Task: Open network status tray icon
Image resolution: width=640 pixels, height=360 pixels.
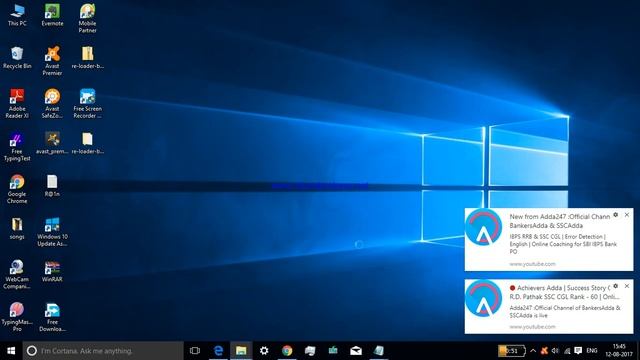Action: 567,351
